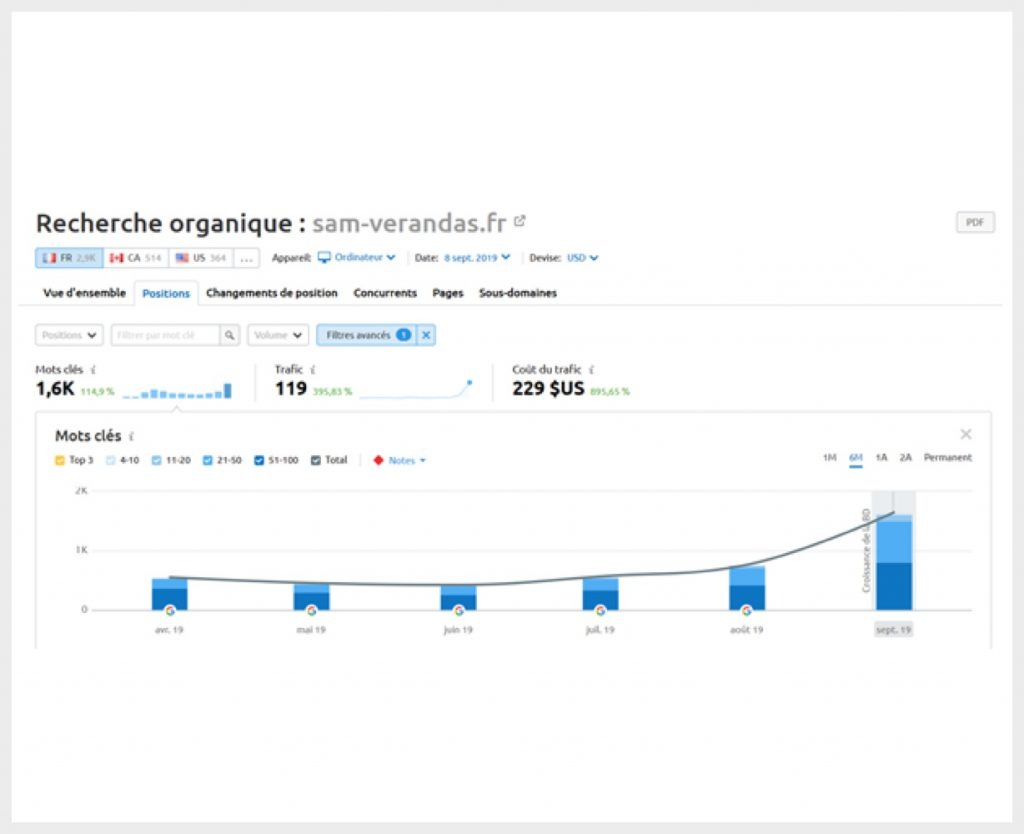Toggle the Top 3 checkbox
Screen dimensions: 1024x834
[60, 461]
